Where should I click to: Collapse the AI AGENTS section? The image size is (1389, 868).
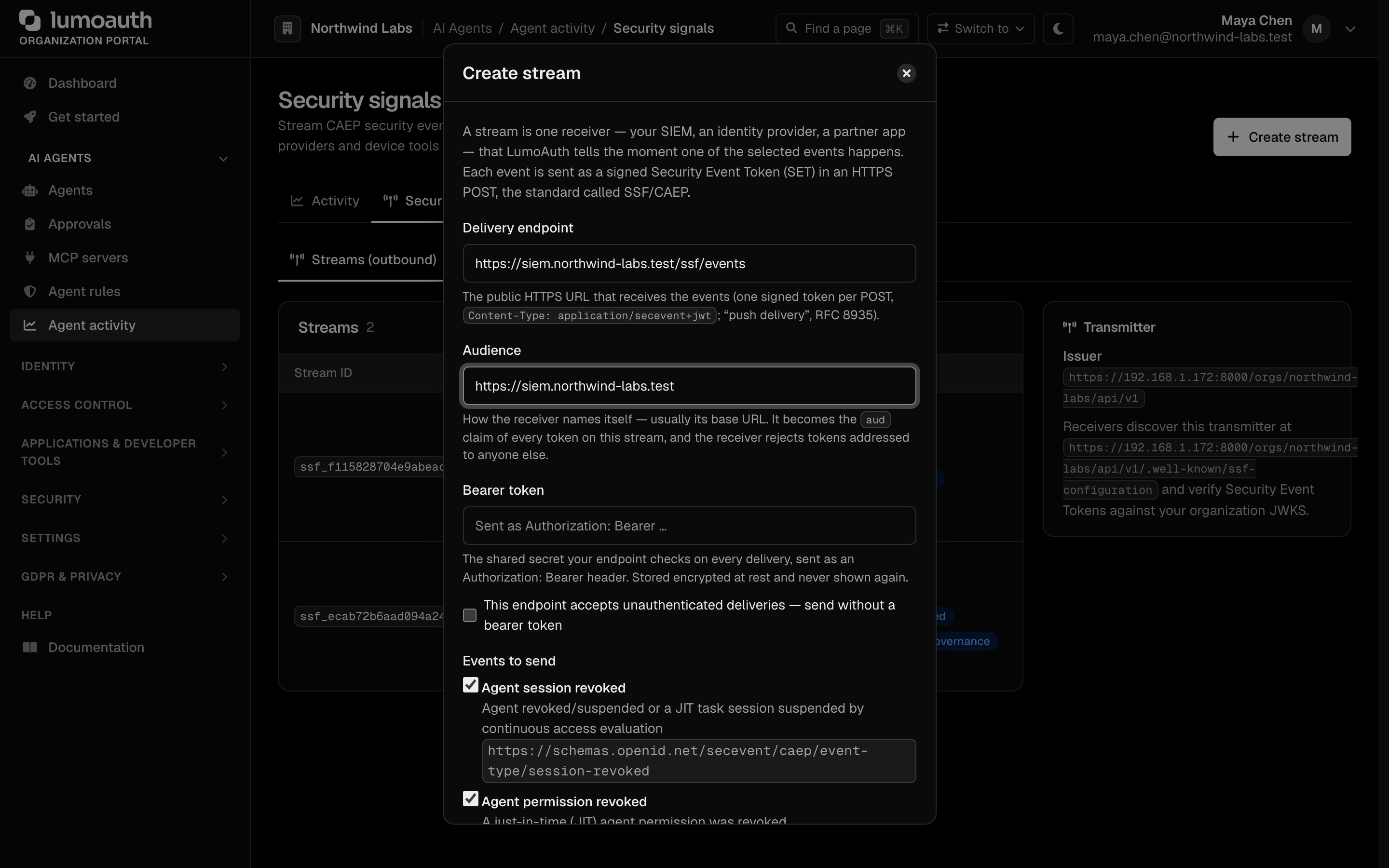[124, 159]
